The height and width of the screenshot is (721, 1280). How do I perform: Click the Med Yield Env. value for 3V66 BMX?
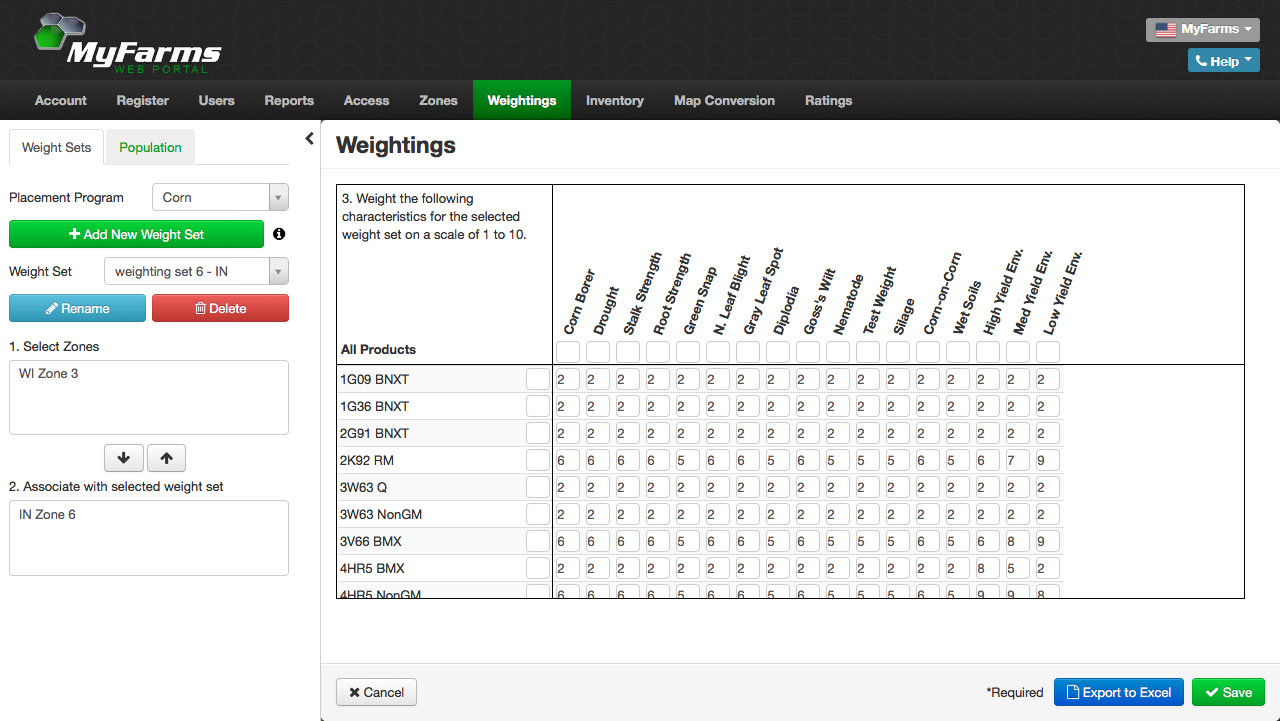1018,541
